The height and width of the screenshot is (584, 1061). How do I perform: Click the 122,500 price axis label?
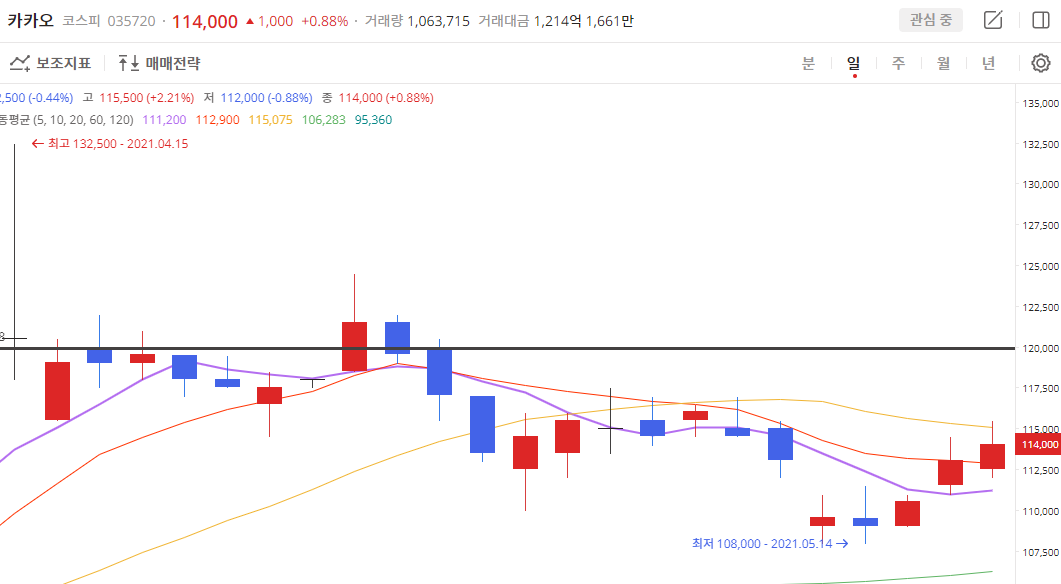(1041, 307)
